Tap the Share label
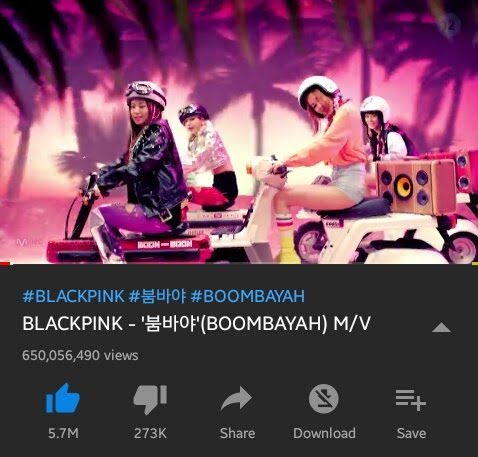Viewport: 478px width, 457px height. click(x=237, y=433)
